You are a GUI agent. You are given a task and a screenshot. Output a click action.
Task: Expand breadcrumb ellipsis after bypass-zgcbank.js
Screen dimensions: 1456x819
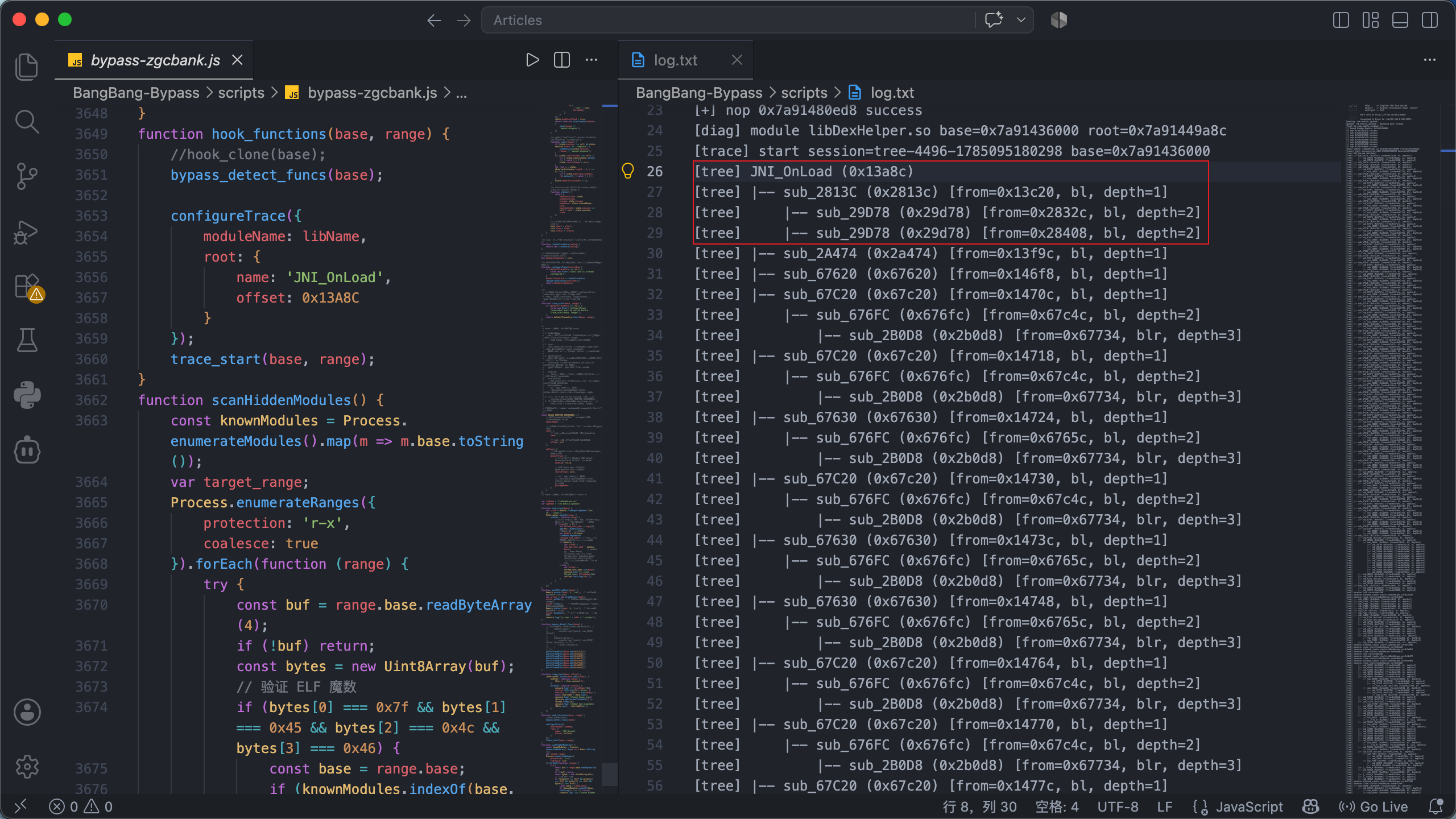click(461, 93)
